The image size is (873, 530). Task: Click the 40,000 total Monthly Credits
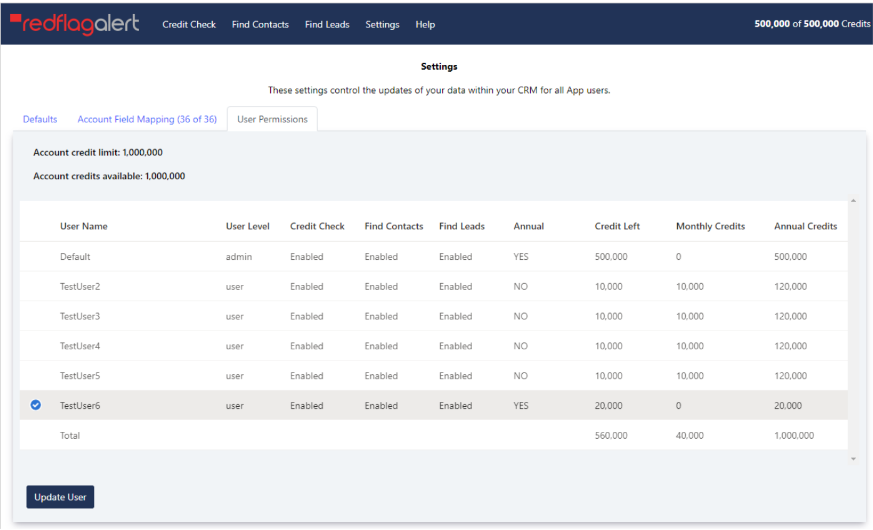coord(690,435)
